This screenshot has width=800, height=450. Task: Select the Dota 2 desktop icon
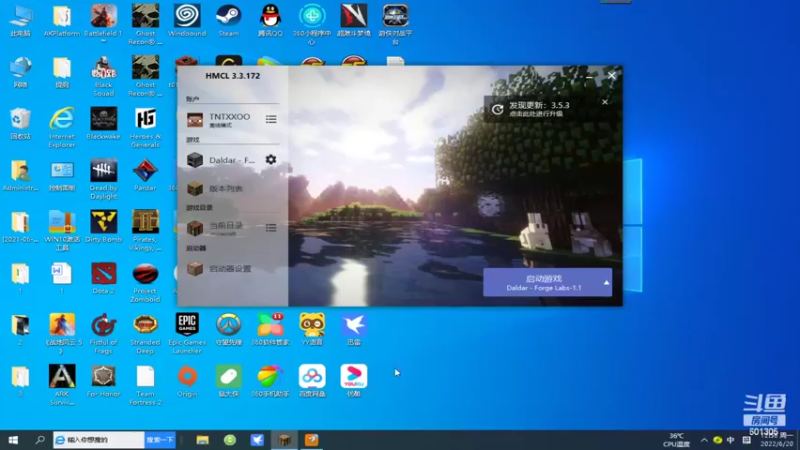(x=104, y=278)
